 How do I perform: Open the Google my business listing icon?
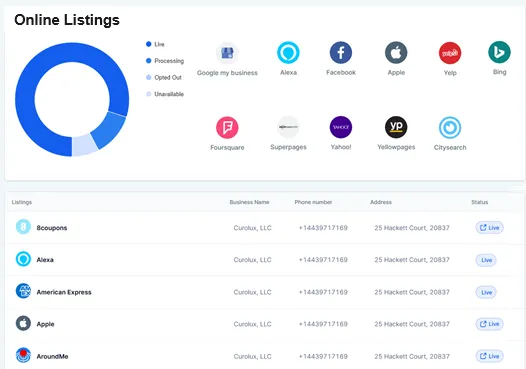pyautogui.click(x=227, y=53)
